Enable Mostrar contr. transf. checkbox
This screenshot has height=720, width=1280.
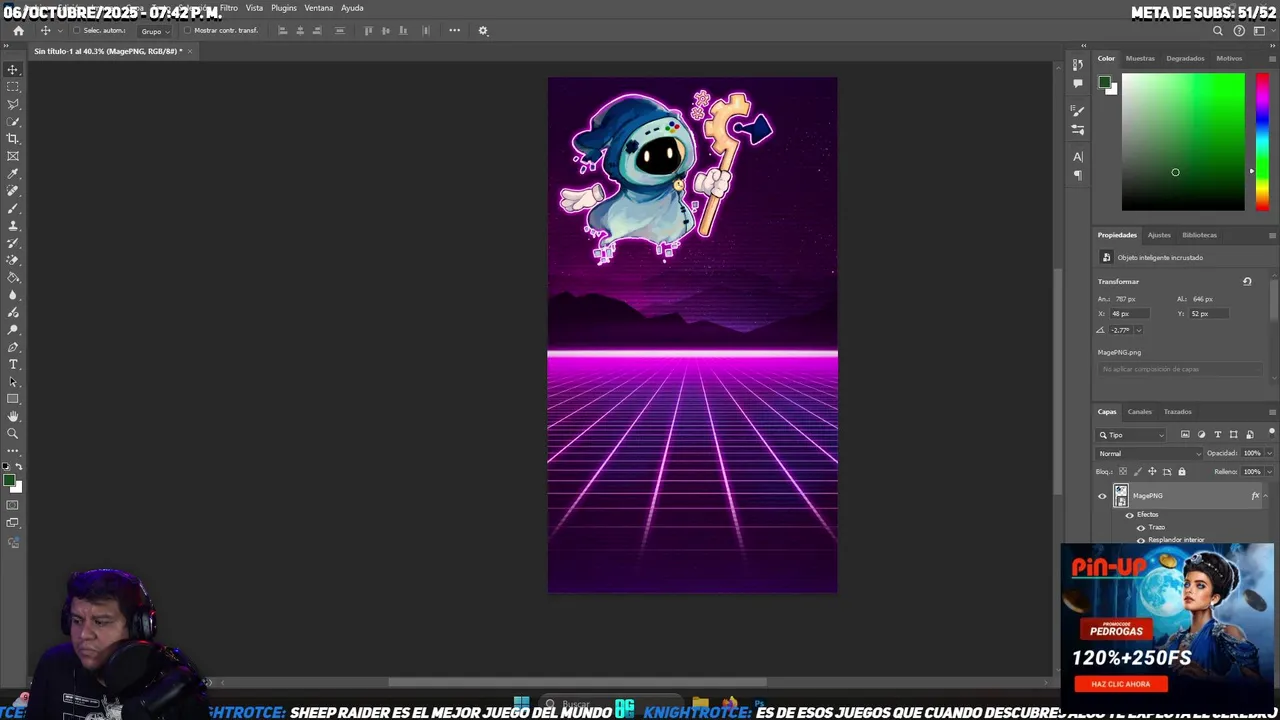pyautogui.click(x=187, y=31)
